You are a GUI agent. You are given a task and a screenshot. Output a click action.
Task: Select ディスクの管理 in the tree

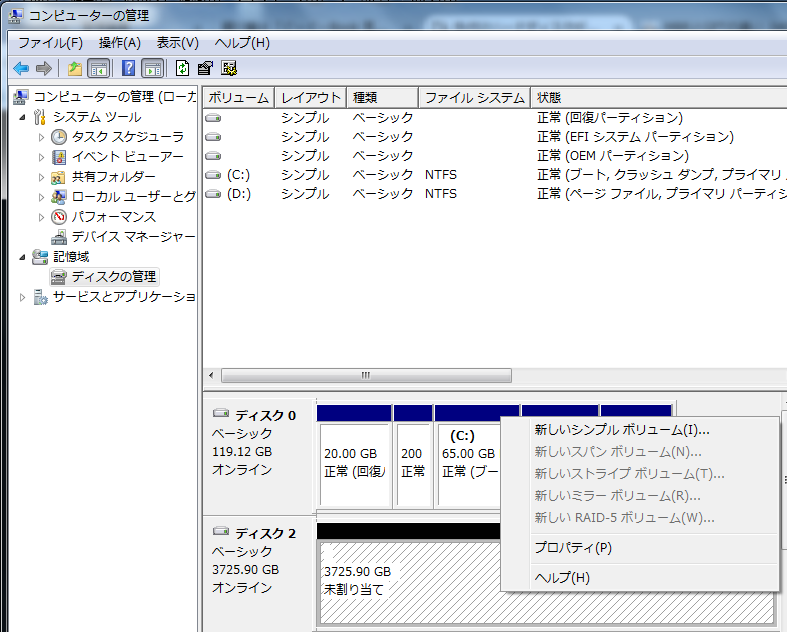113,276
